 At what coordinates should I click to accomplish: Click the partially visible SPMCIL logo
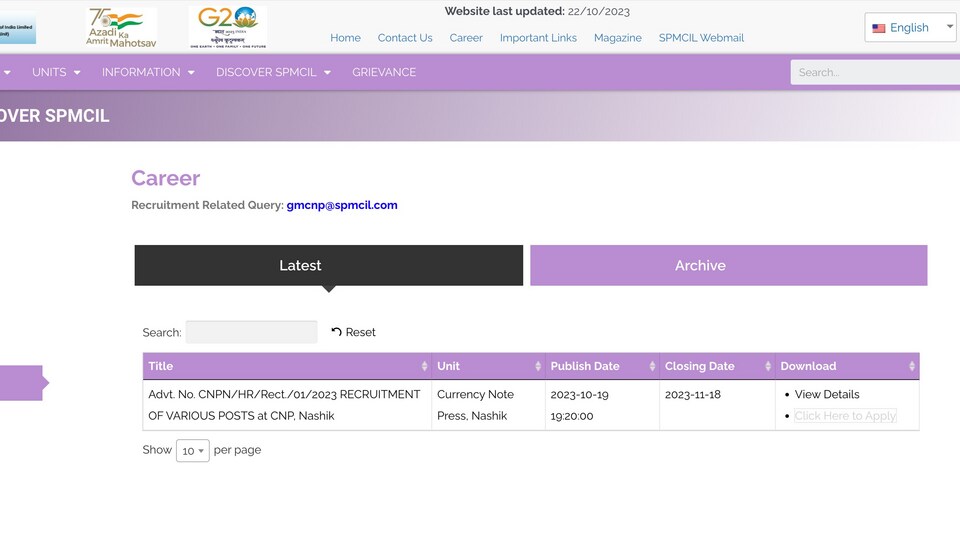point(18,28)
